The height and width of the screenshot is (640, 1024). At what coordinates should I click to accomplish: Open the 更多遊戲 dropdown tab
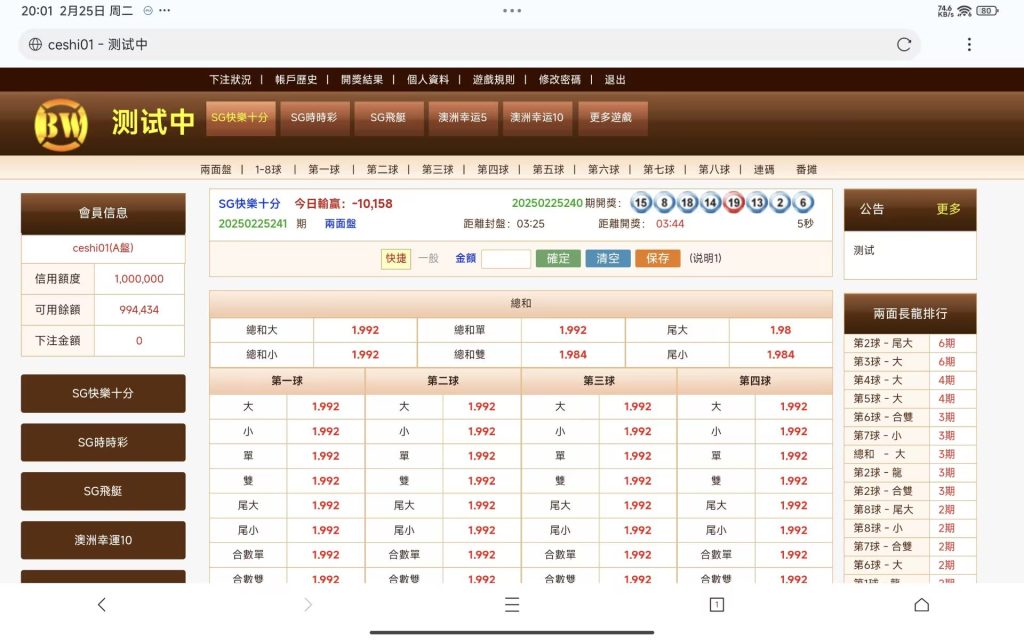click(x=612, y=118)
